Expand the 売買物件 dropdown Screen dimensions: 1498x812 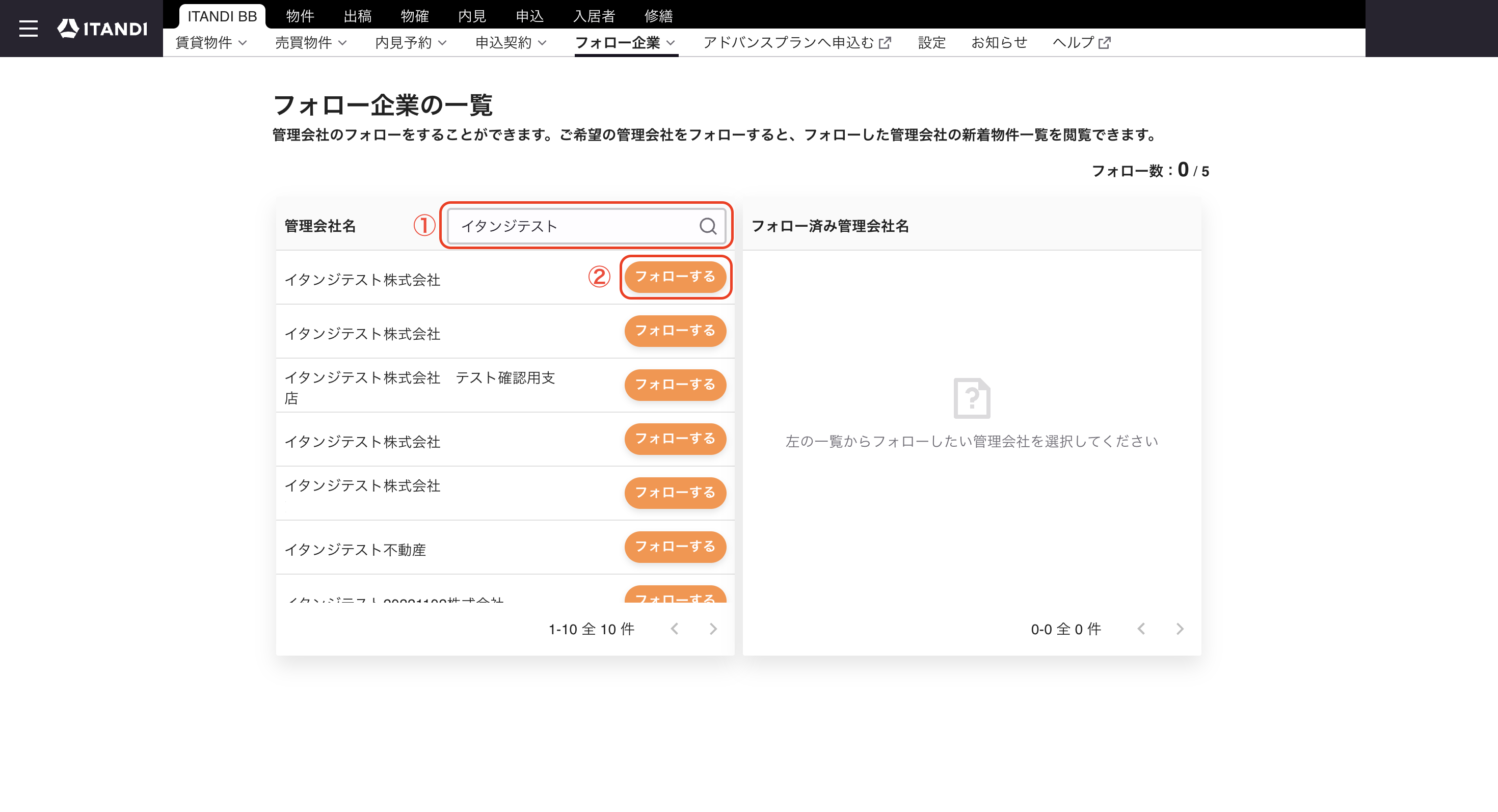tap(310, 42)
